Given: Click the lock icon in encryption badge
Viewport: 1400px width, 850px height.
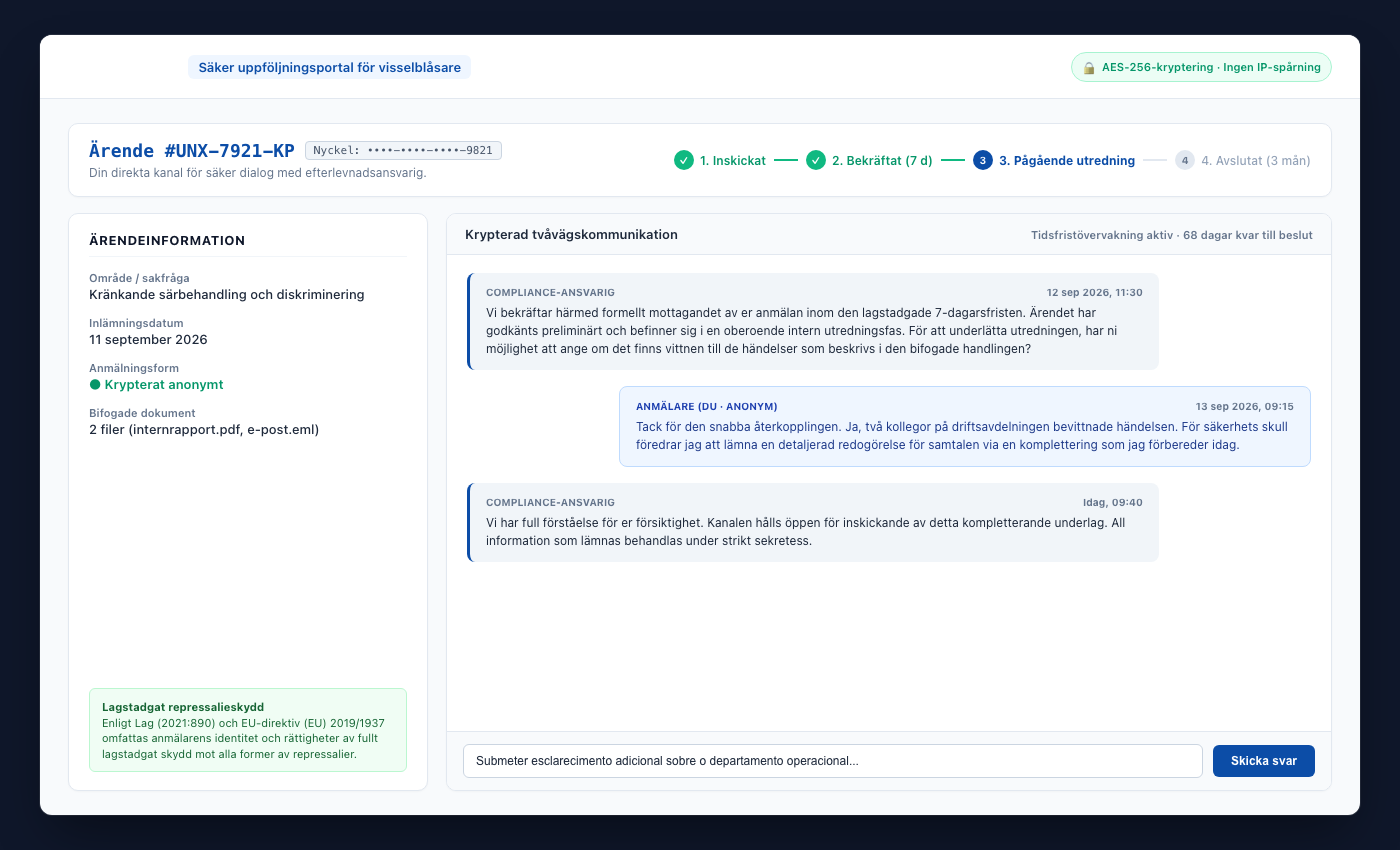Looking at the screenshot, I should tap(1089, 68).
